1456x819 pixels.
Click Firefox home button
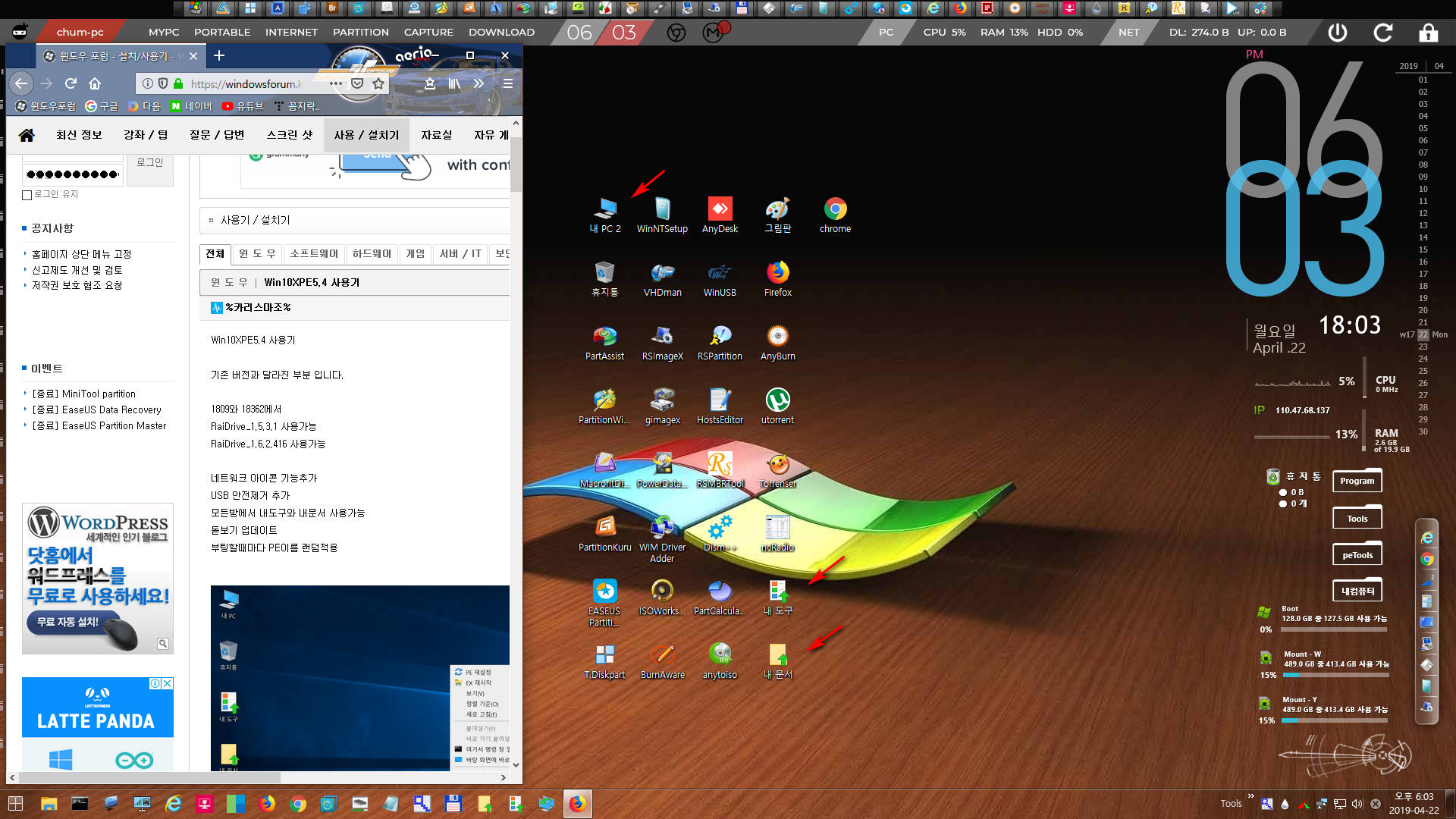[95, 83]
